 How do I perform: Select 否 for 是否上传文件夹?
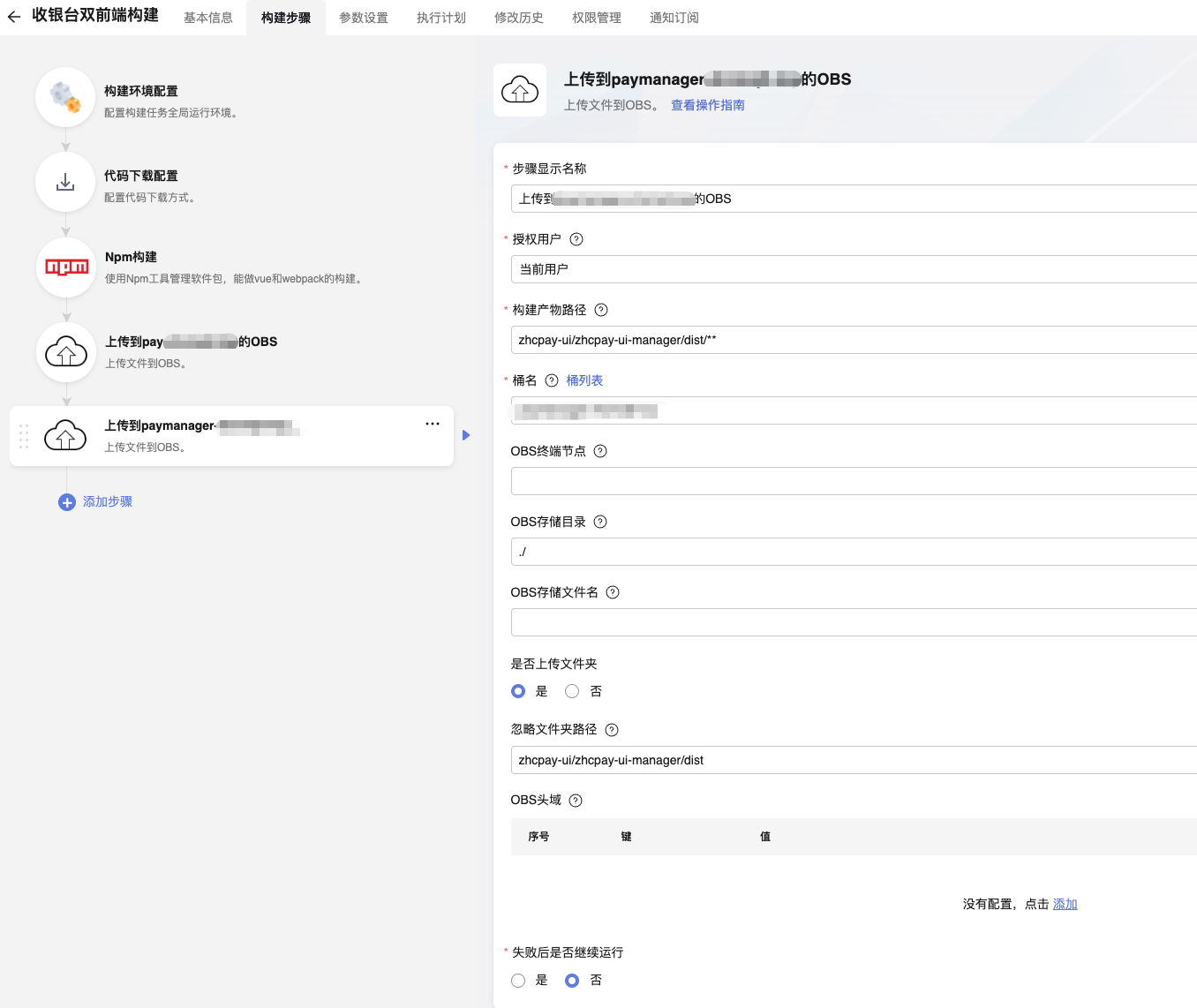[572, 691]
